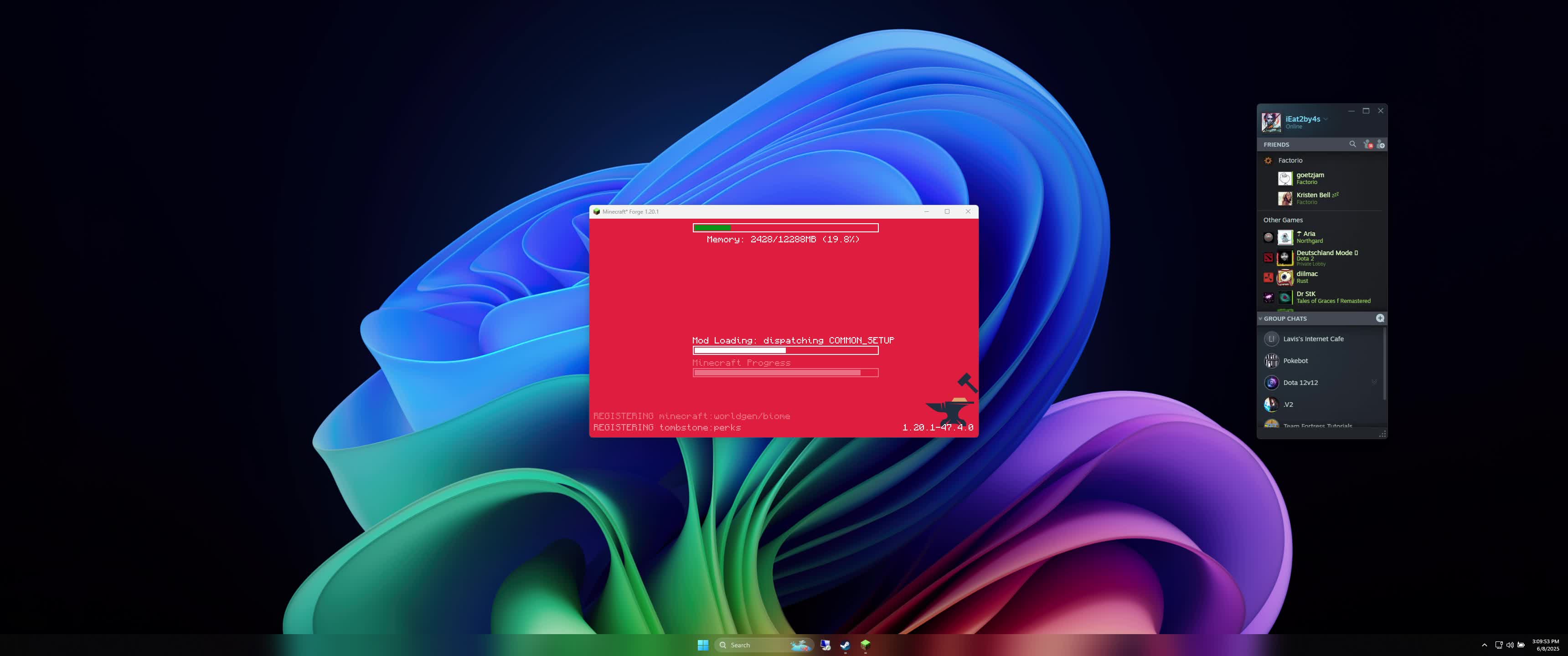Grab Steam friends window resize grip

point(1382,434)
